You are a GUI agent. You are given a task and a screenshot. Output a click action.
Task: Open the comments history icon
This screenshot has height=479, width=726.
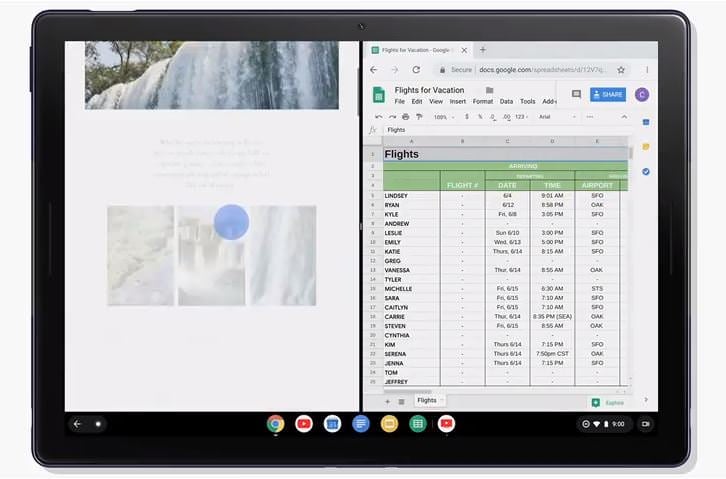tap(576, 94)
